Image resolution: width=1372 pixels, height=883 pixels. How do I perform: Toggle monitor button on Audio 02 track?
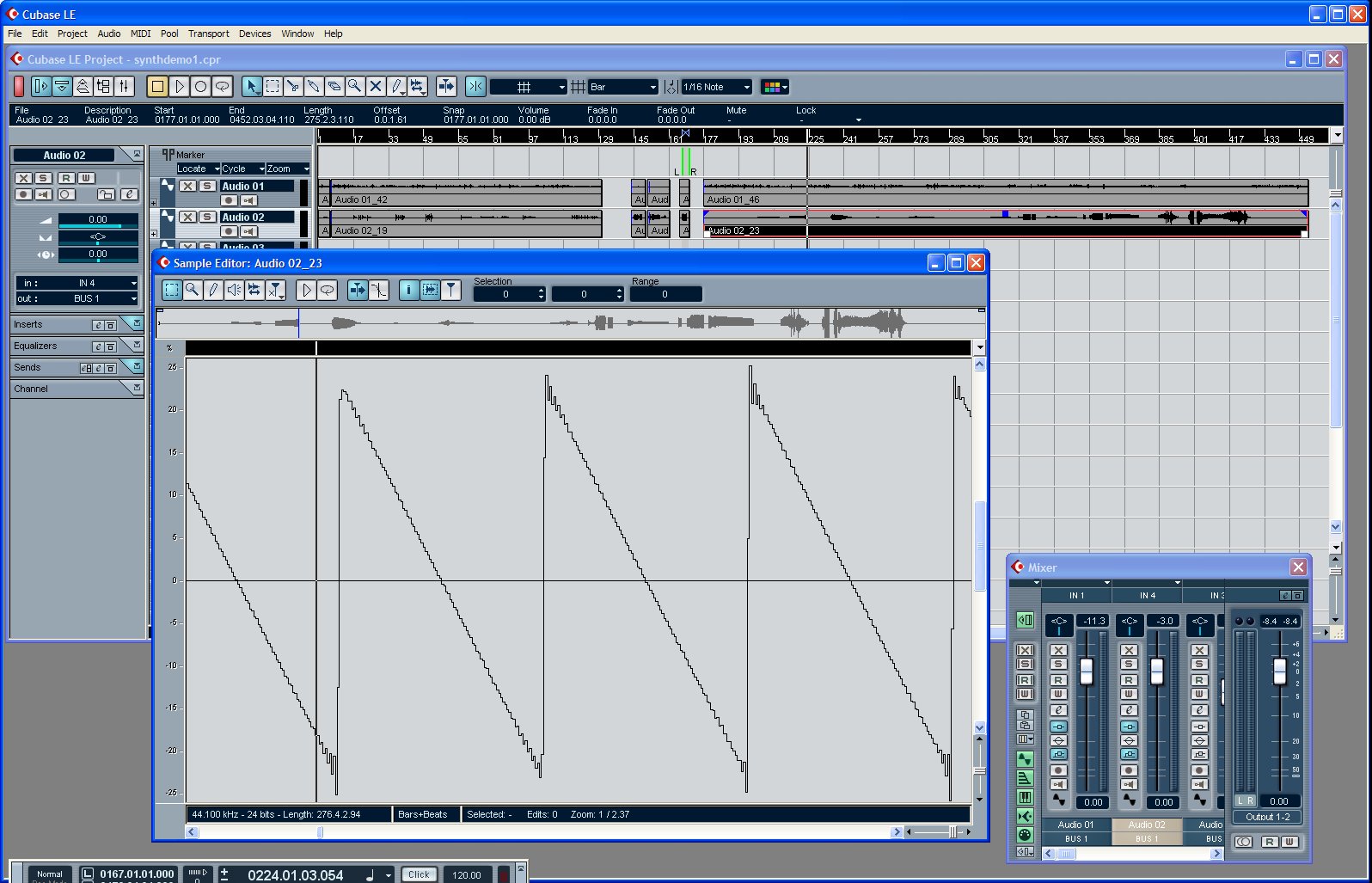(x=248, y=231)
